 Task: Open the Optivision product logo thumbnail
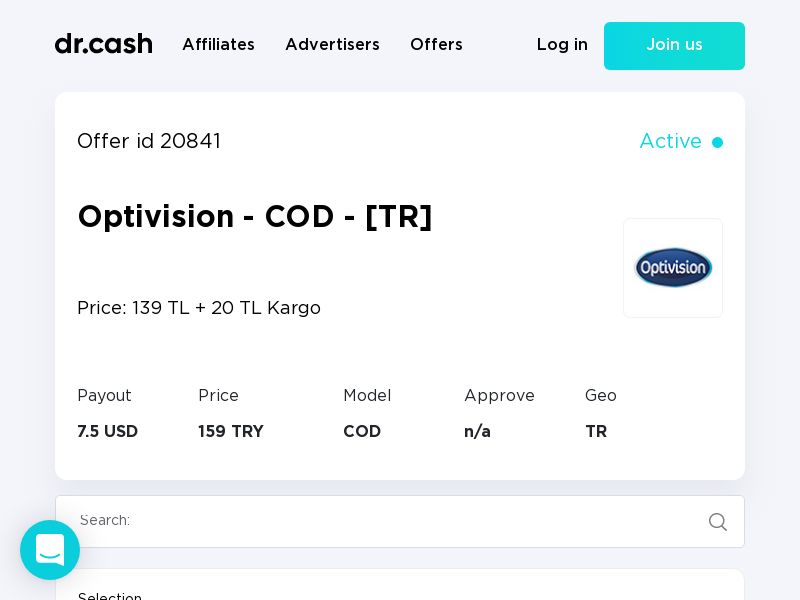[673, 268]
